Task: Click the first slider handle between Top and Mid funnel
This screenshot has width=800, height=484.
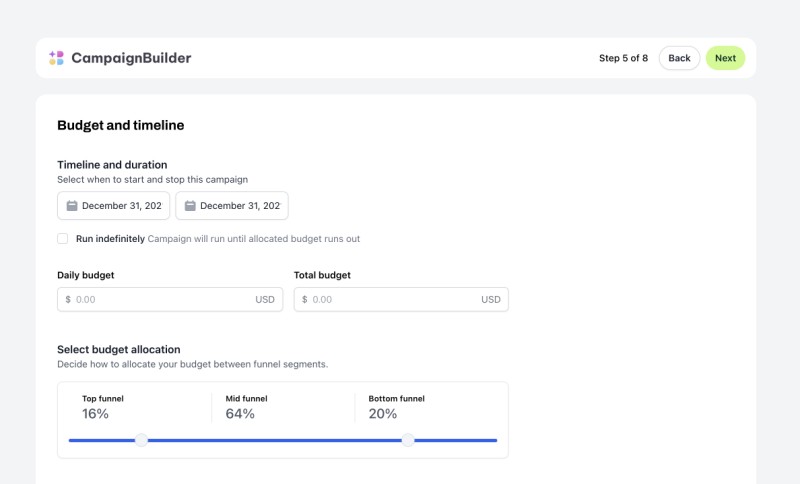Action: (141, 440)
